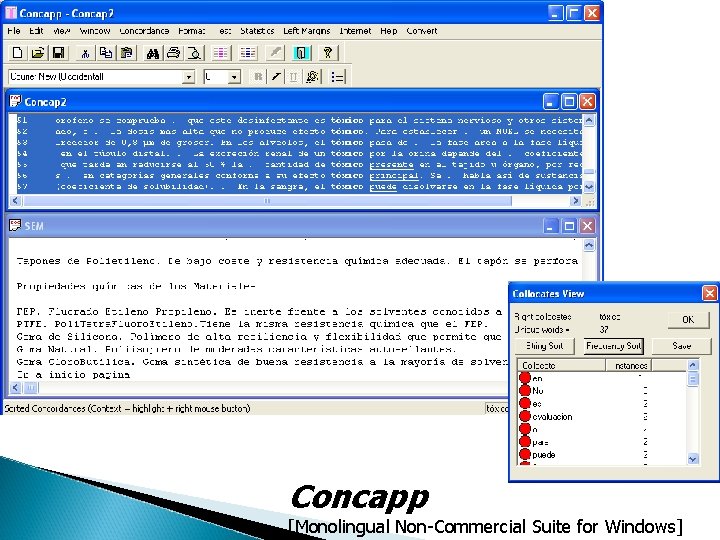Open the Left Margins menu
The height and width of the screenshot is (540, 720).
306,31
